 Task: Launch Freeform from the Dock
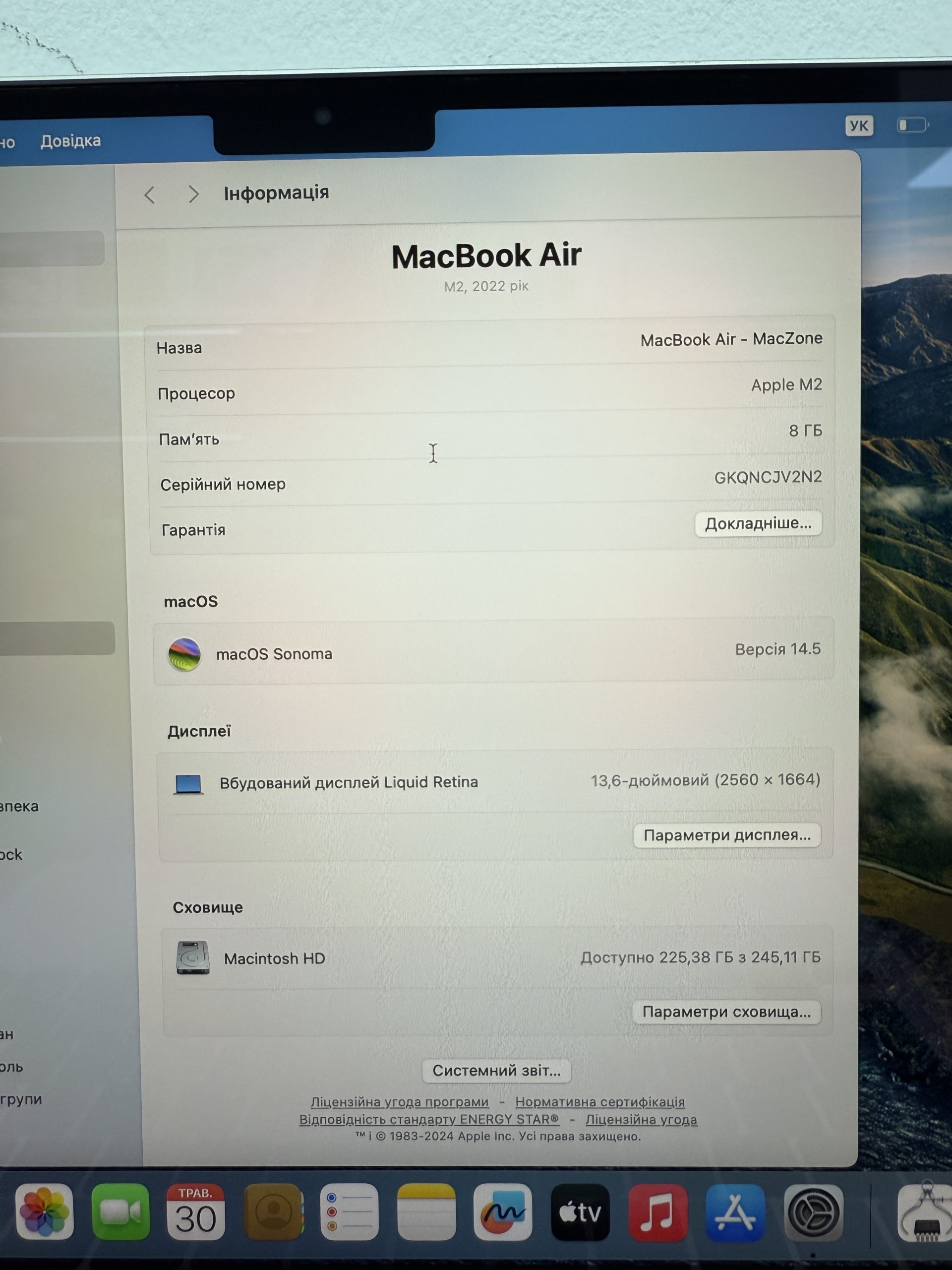point(503,1211)
